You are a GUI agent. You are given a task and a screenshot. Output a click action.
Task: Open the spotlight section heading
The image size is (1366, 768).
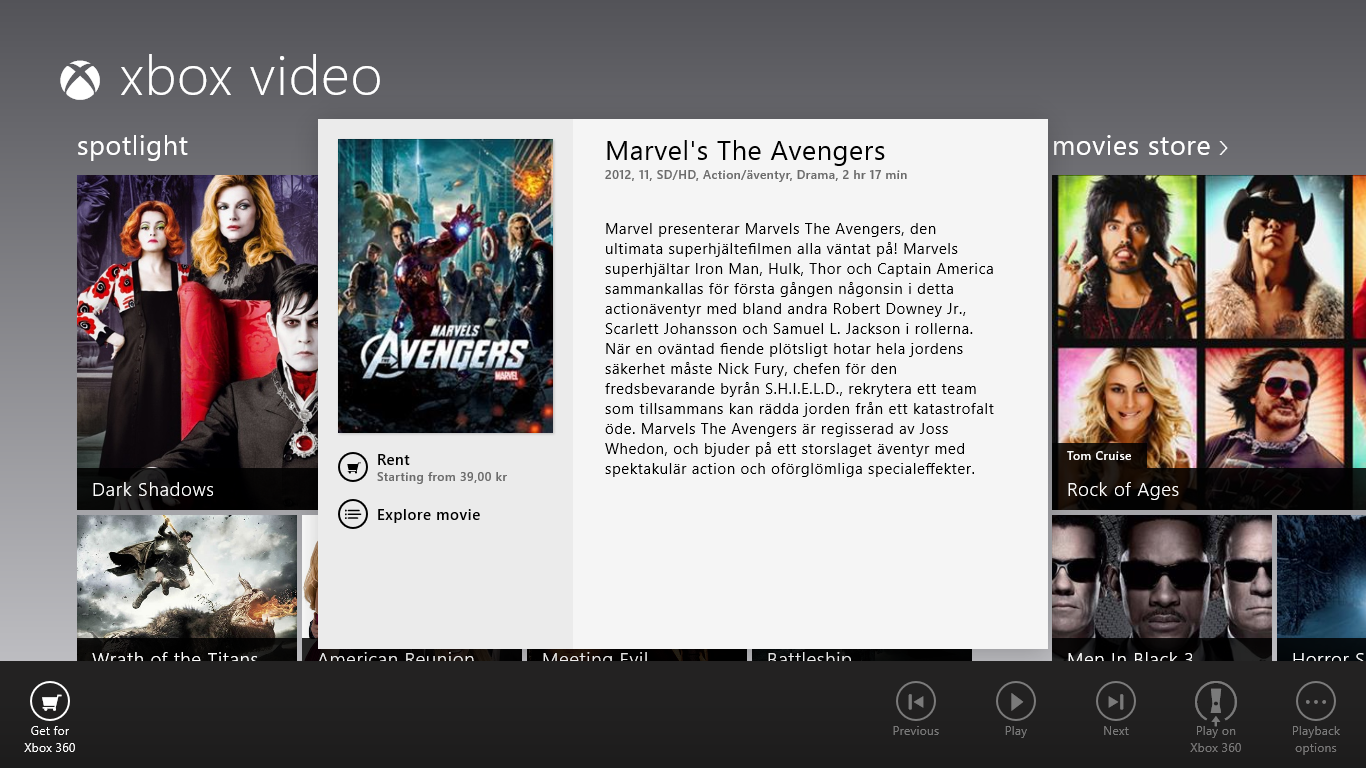132,146
